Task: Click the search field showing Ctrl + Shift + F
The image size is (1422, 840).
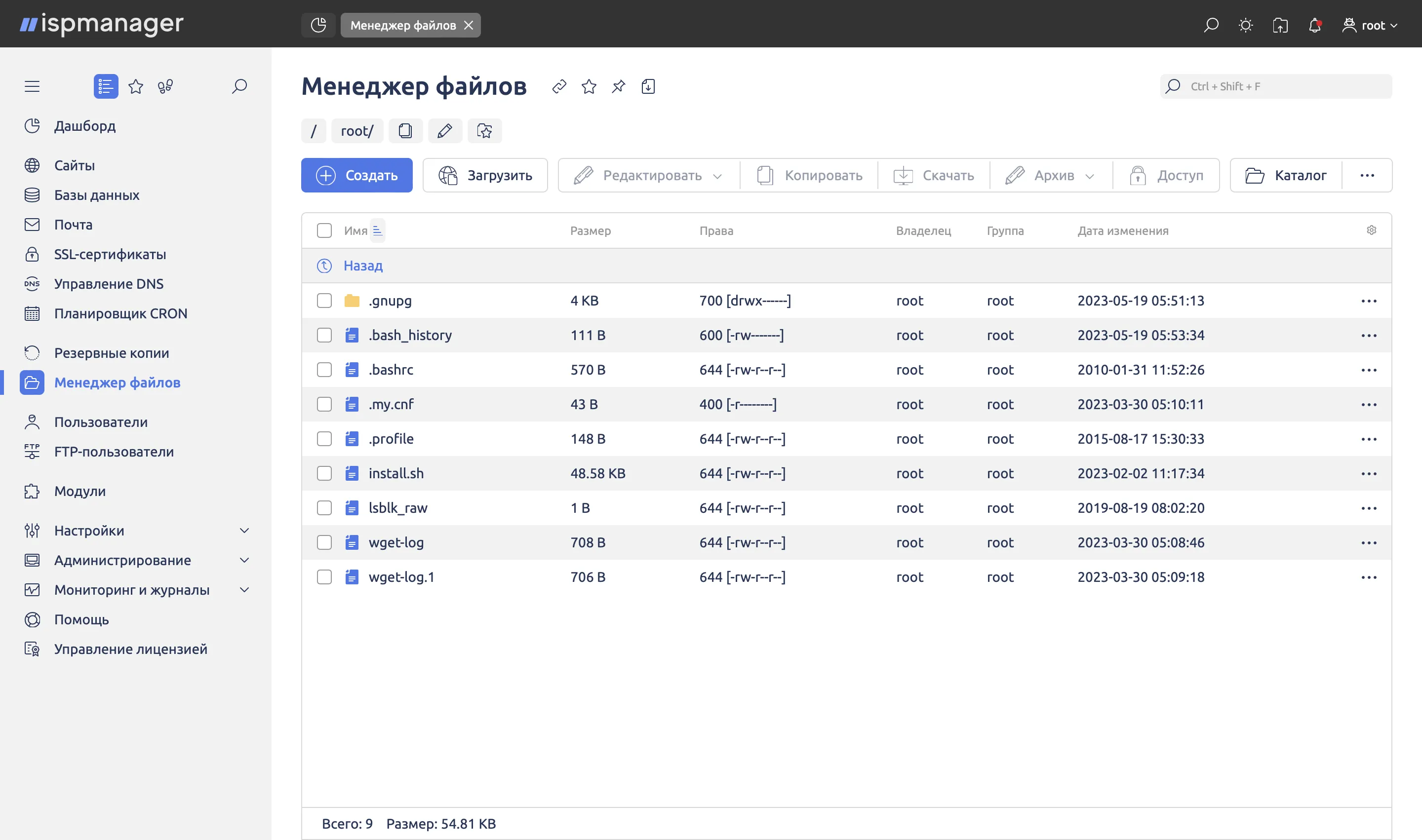Action: tap(1275, 86)
